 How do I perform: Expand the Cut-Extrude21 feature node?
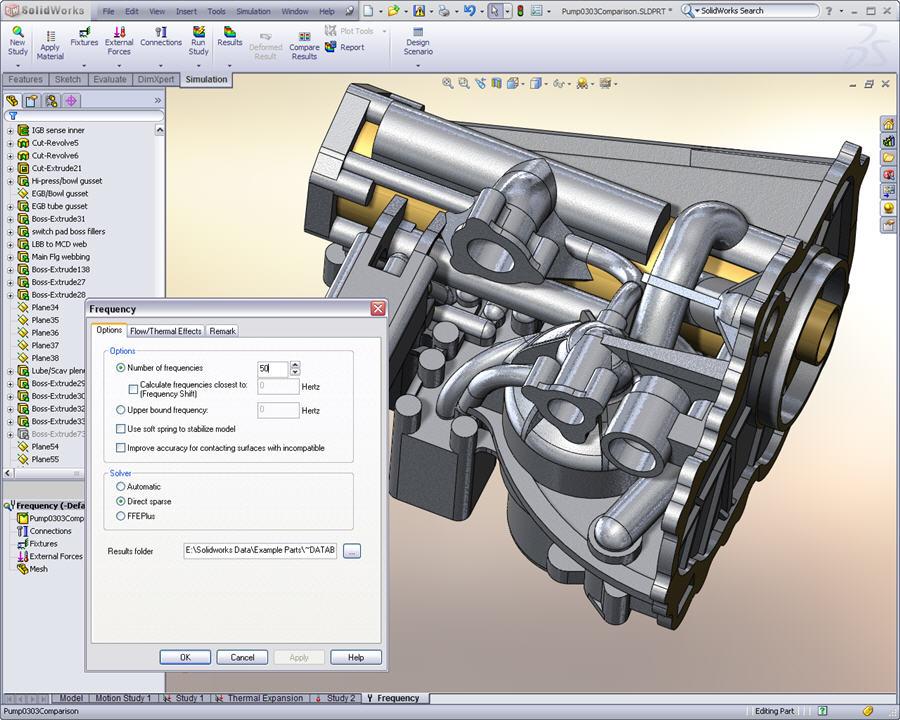(10, 168)
